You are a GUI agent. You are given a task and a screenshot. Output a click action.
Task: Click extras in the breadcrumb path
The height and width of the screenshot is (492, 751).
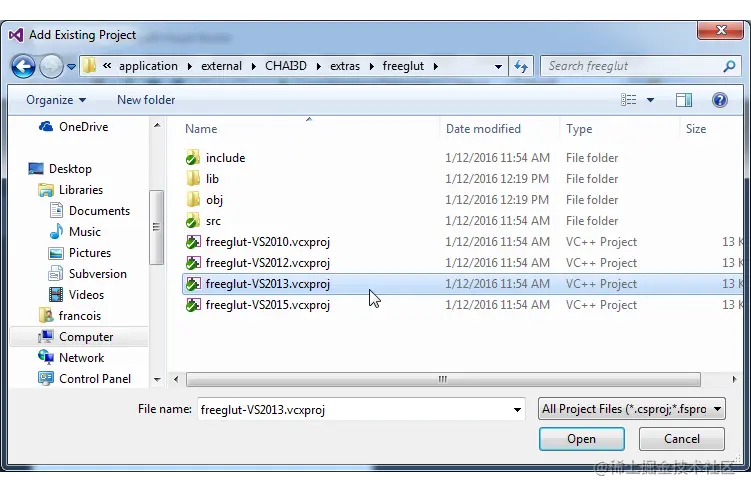(x=345, y=66)
